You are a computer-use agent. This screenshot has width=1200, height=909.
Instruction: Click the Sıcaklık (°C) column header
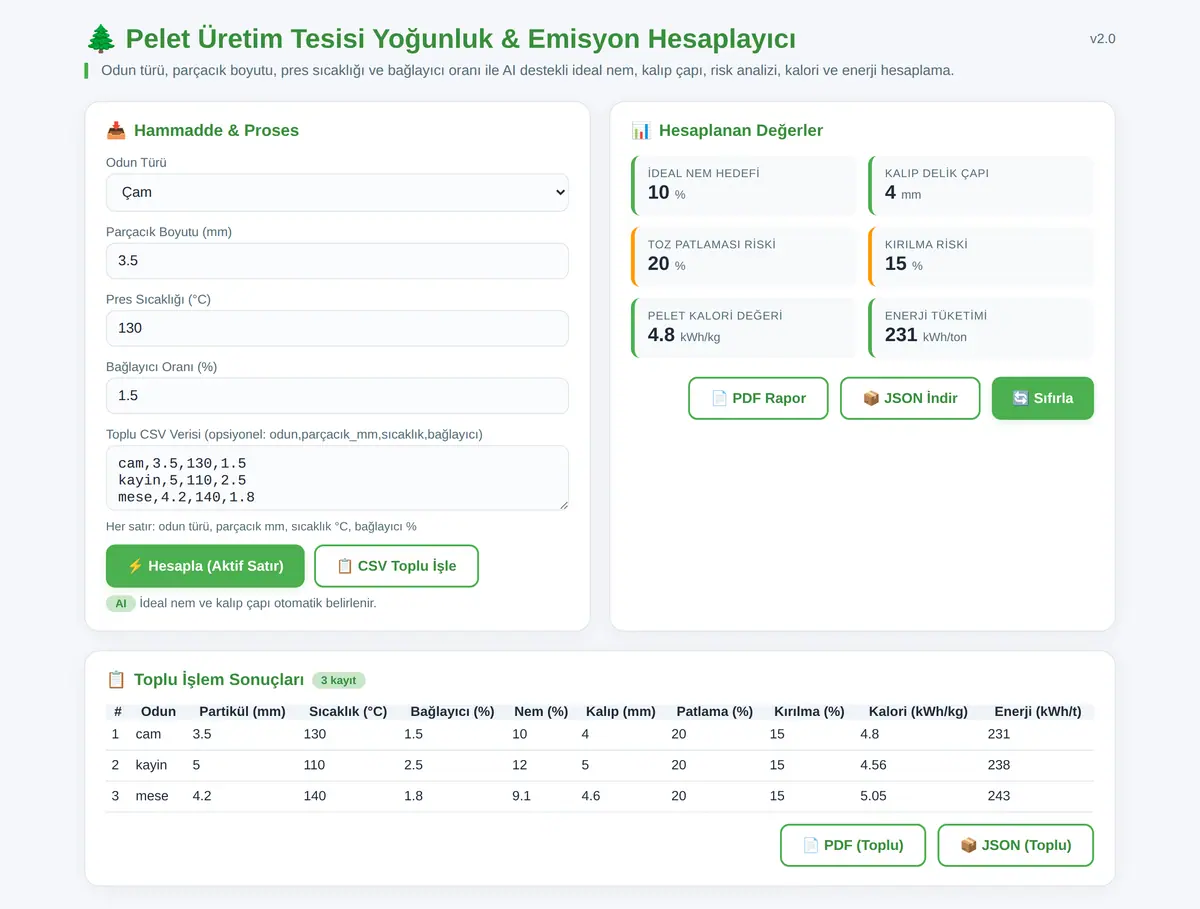tap(348, 712)
